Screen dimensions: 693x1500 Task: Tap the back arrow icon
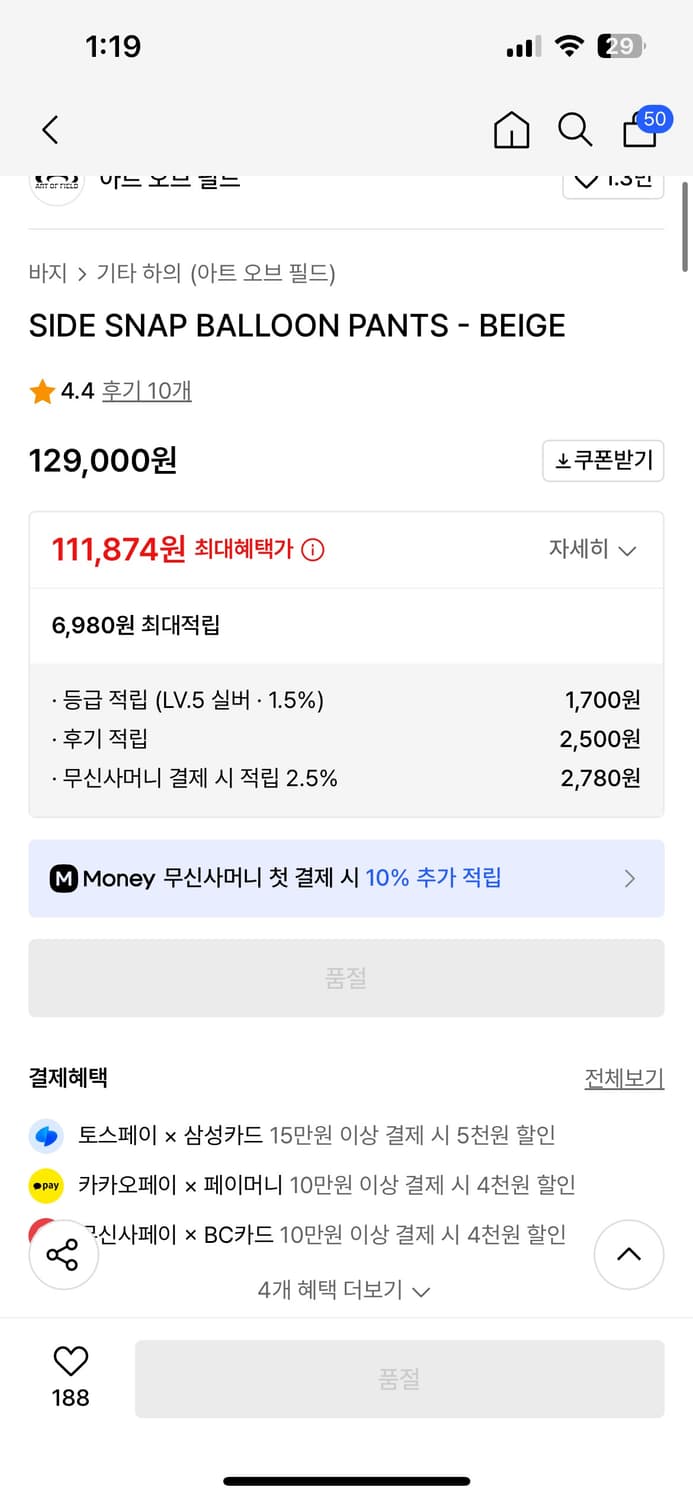point(50,130)
